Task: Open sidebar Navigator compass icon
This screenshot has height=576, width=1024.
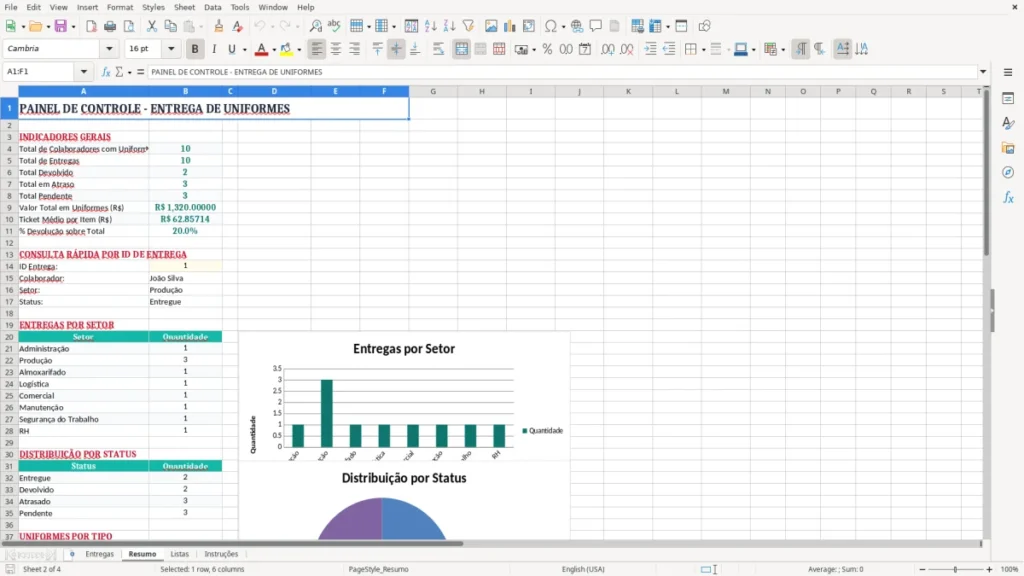Action: (x=1008, y=172)
